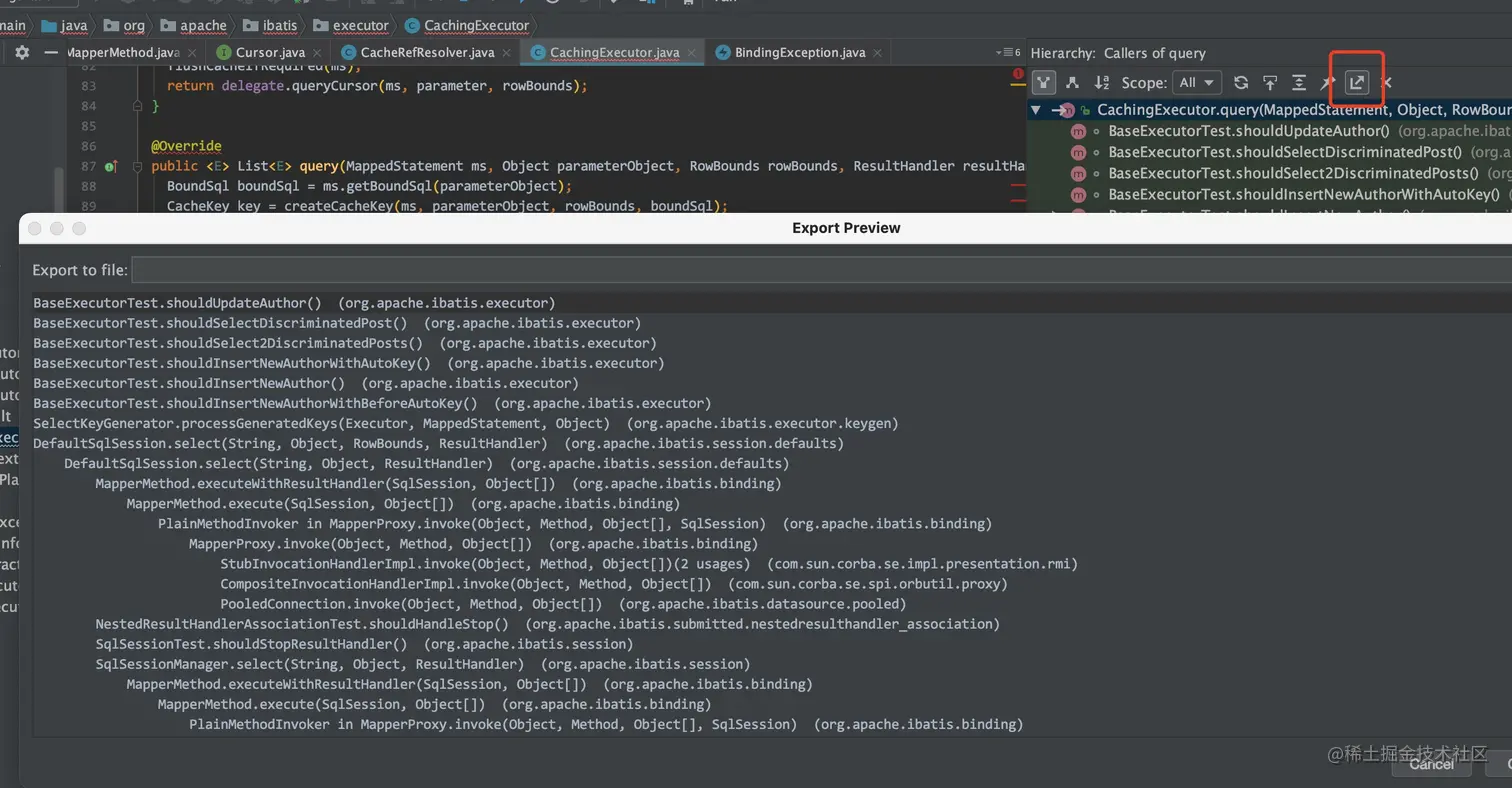Click SqlSessionManager.select line in preview
The image size is (1512, 788).
(x=423, y=663)
